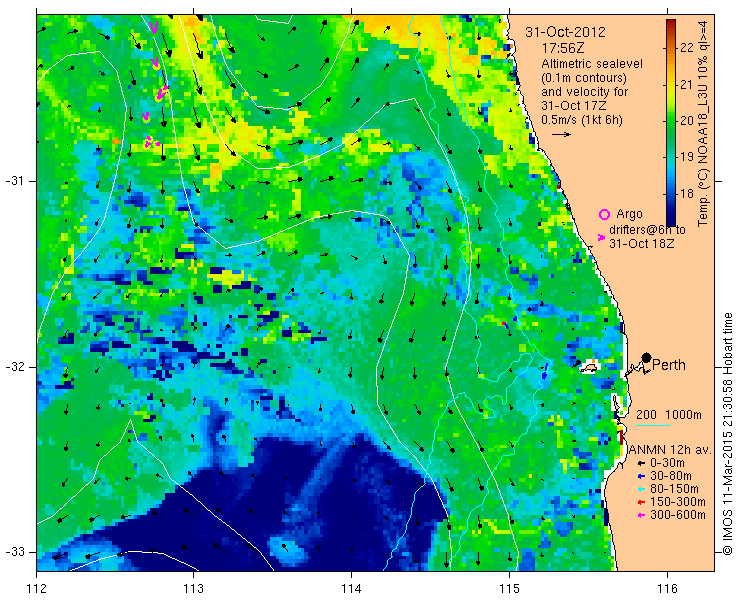740x600 pixels.
Task: Click the 22 label on temperature scale
Action: (687, 47)
